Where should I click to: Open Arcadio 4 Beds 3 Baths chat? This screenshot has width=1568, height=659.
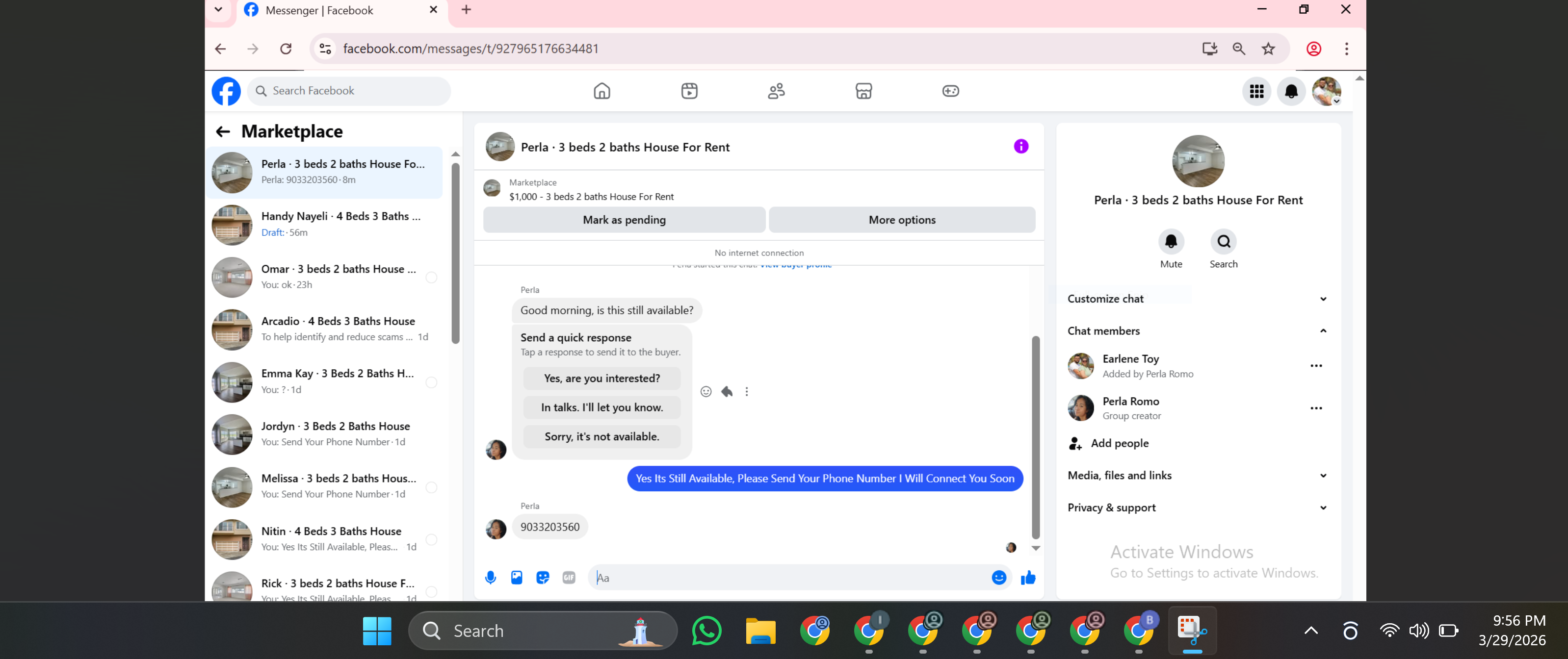324,329
